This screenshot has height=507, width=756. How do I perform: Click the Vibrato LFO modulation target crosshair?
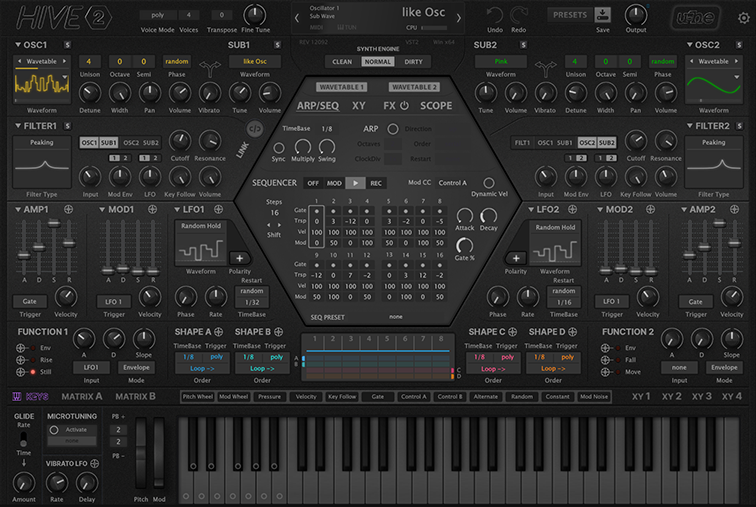pos(94,463)
